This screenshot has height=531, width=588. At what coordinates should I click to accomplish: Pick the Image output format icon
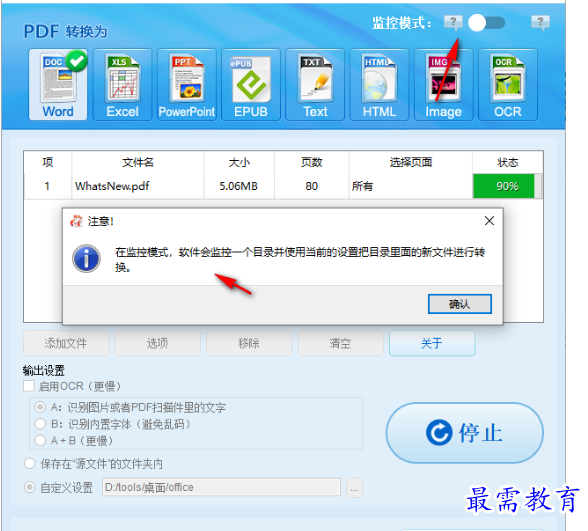[x=444, y=84]
